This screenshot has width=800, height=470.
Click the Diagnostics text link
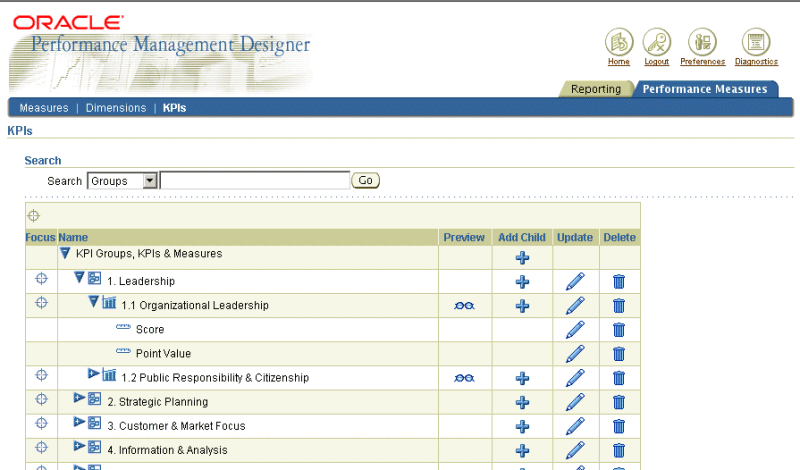pyautogui.click(x=756, y=62)
